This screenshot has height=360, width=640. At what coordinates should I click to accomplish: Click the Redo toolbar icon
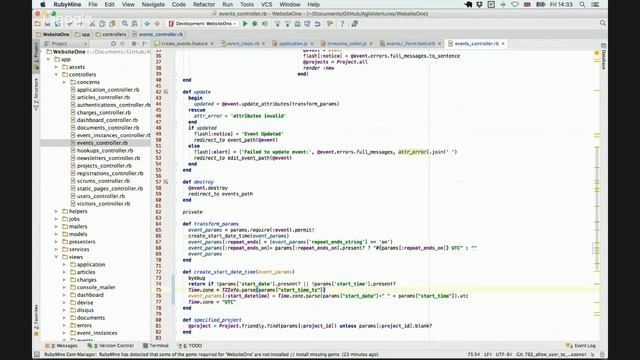80,24
